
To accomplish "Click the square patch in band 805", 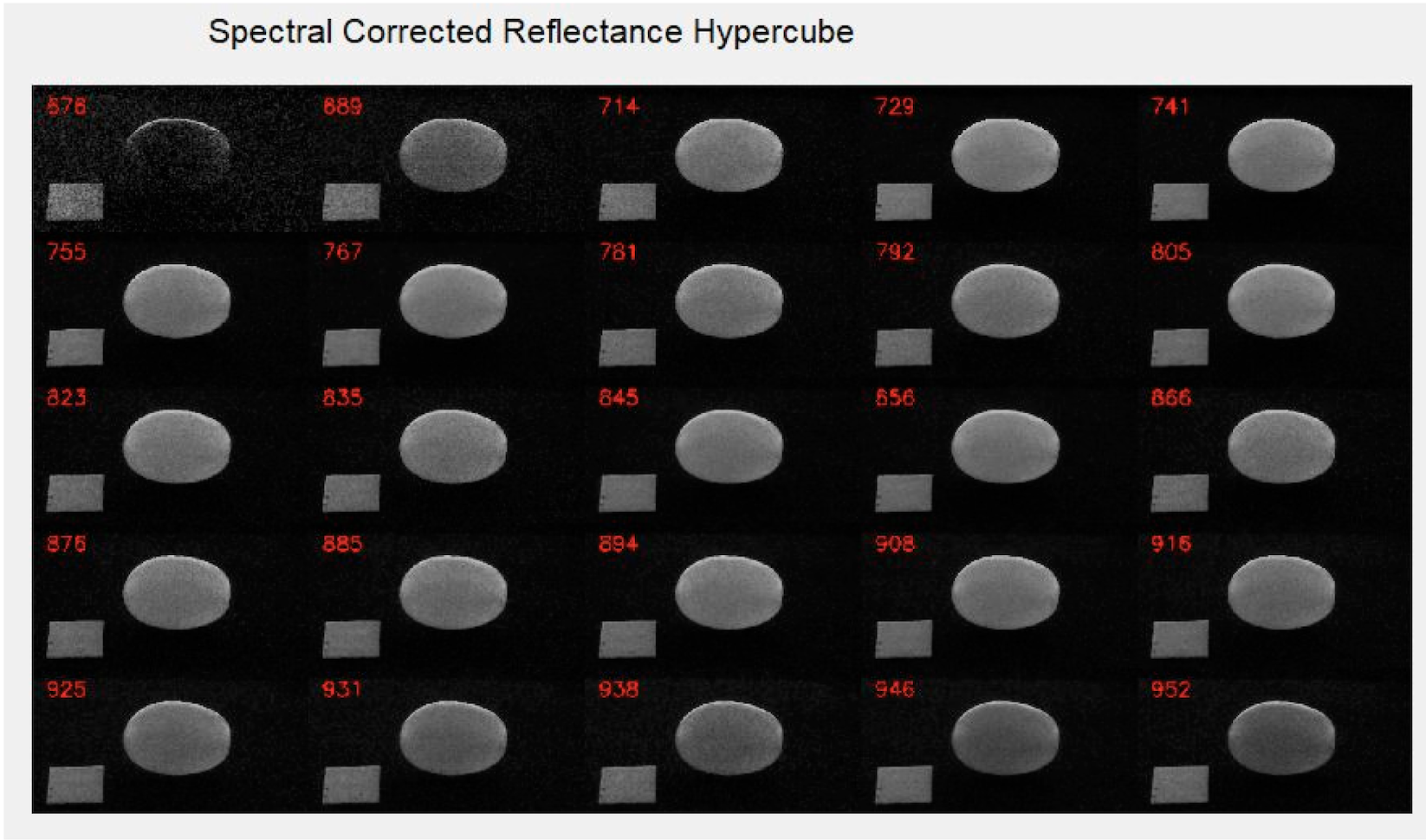I will coord(1179,348).
